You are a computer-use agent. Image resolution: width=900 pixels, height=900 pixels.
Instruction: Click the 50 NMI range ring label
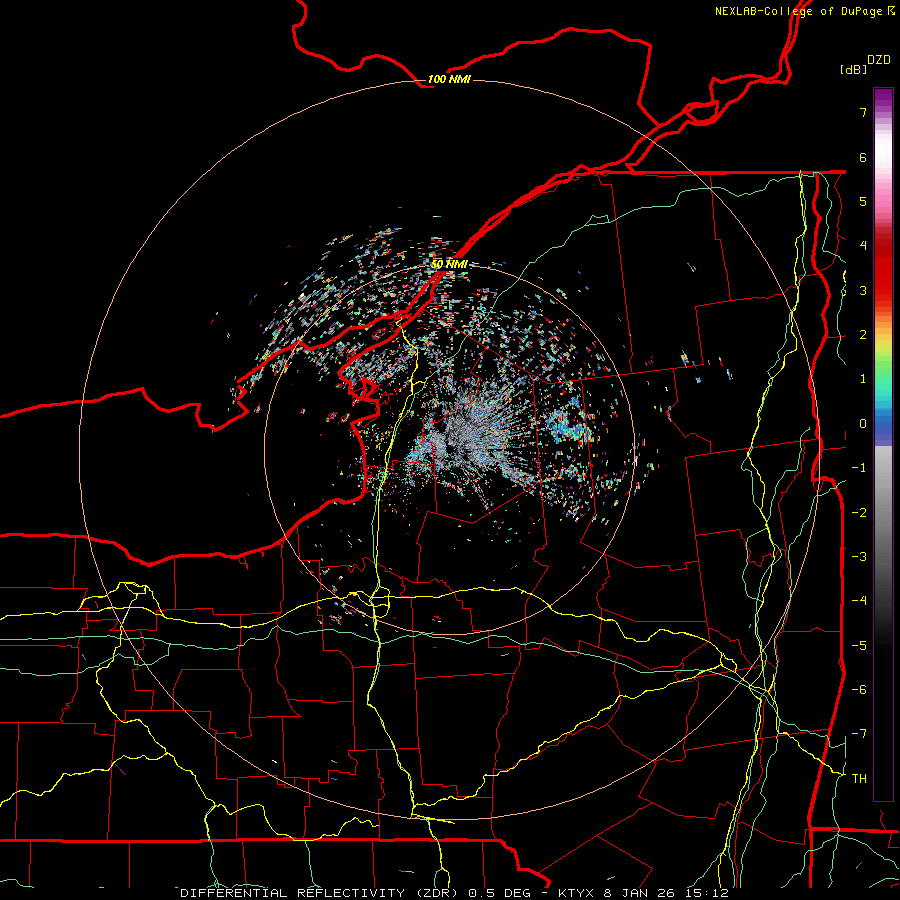pos(449,264)
